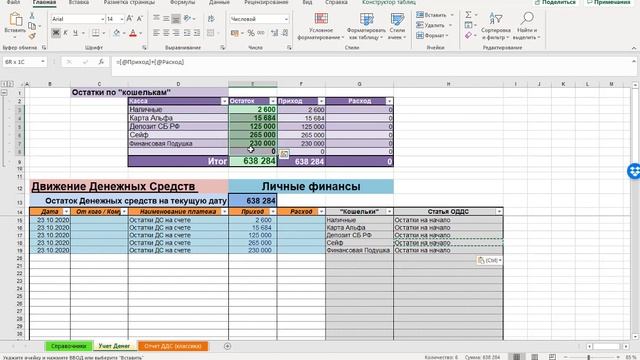Open the Arial font name dropdown
The image size is (640, 360).
coord(102,19)
